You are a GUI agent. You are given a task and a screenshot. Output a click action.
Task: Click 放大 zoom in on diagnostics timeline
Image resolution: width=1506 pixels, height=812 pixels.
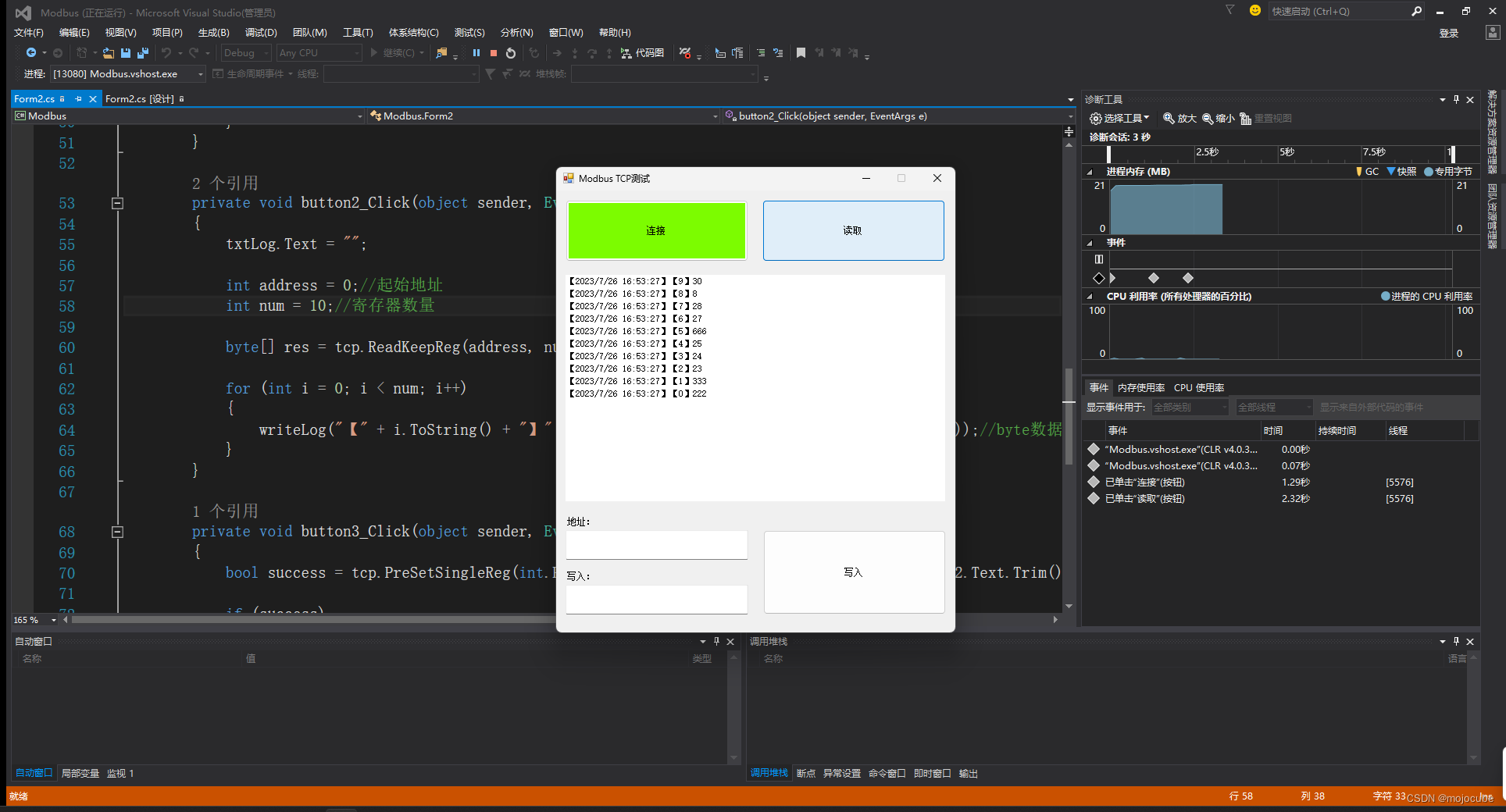click(x=1179, y=119)
